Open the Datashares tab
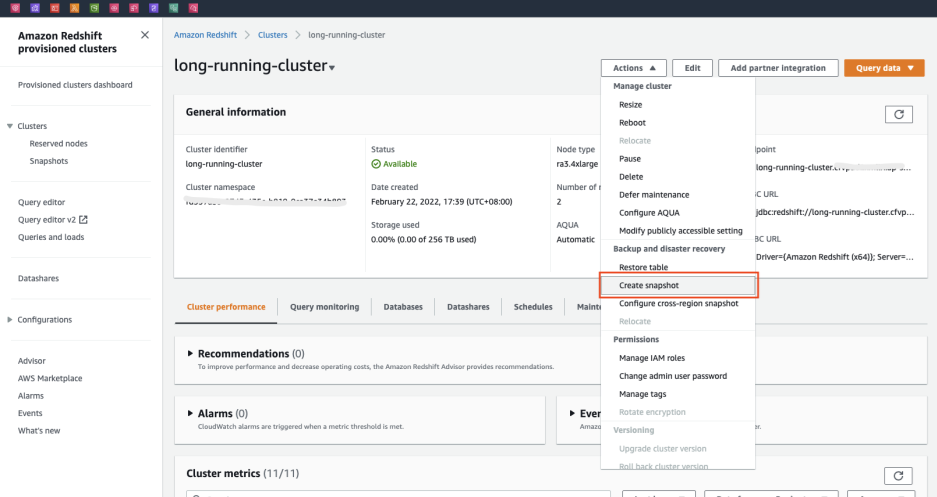 coord(468,307)
